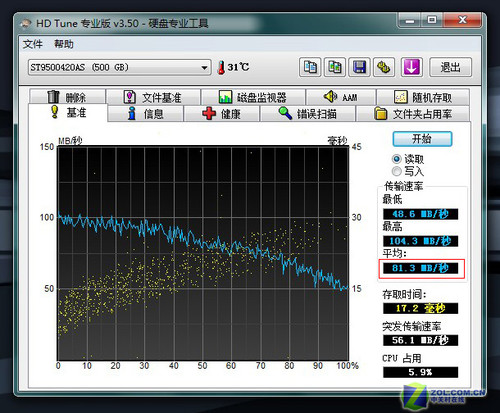
Task: Select the 读取 radio button
Action: (x=397, y=159)
